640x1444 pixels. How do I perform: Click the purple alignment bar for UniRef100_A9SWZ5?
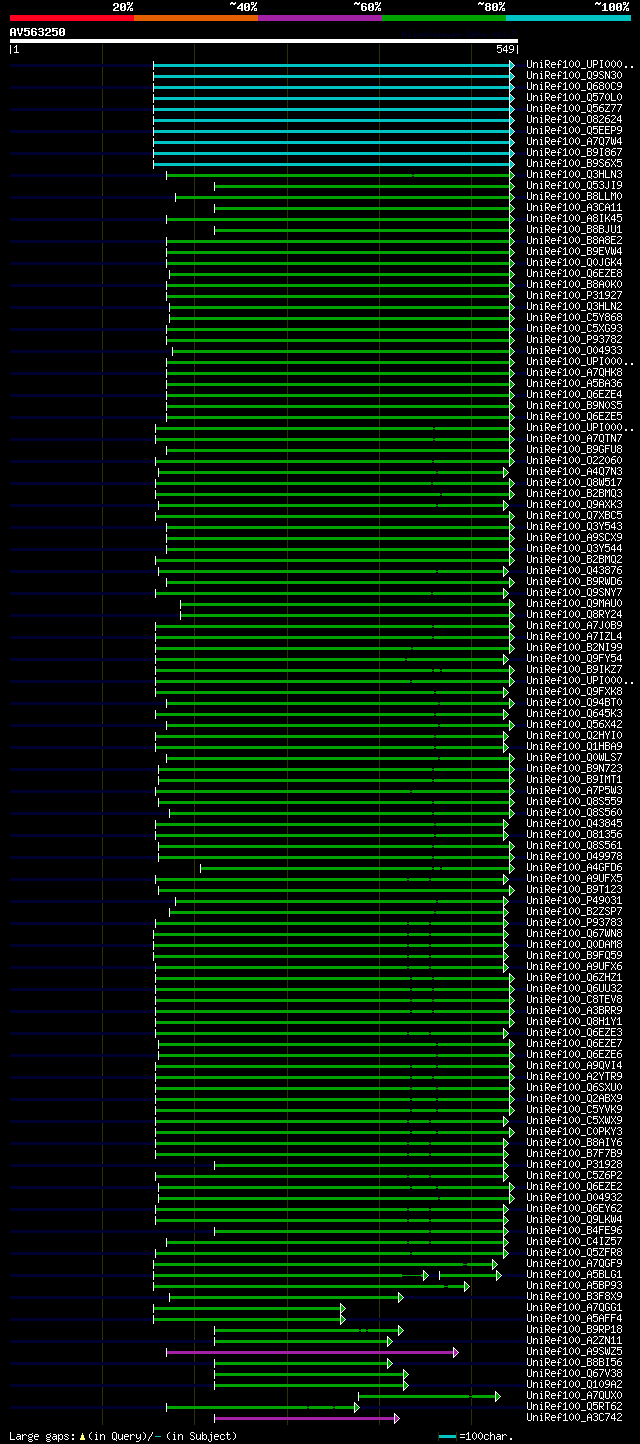312,1351
